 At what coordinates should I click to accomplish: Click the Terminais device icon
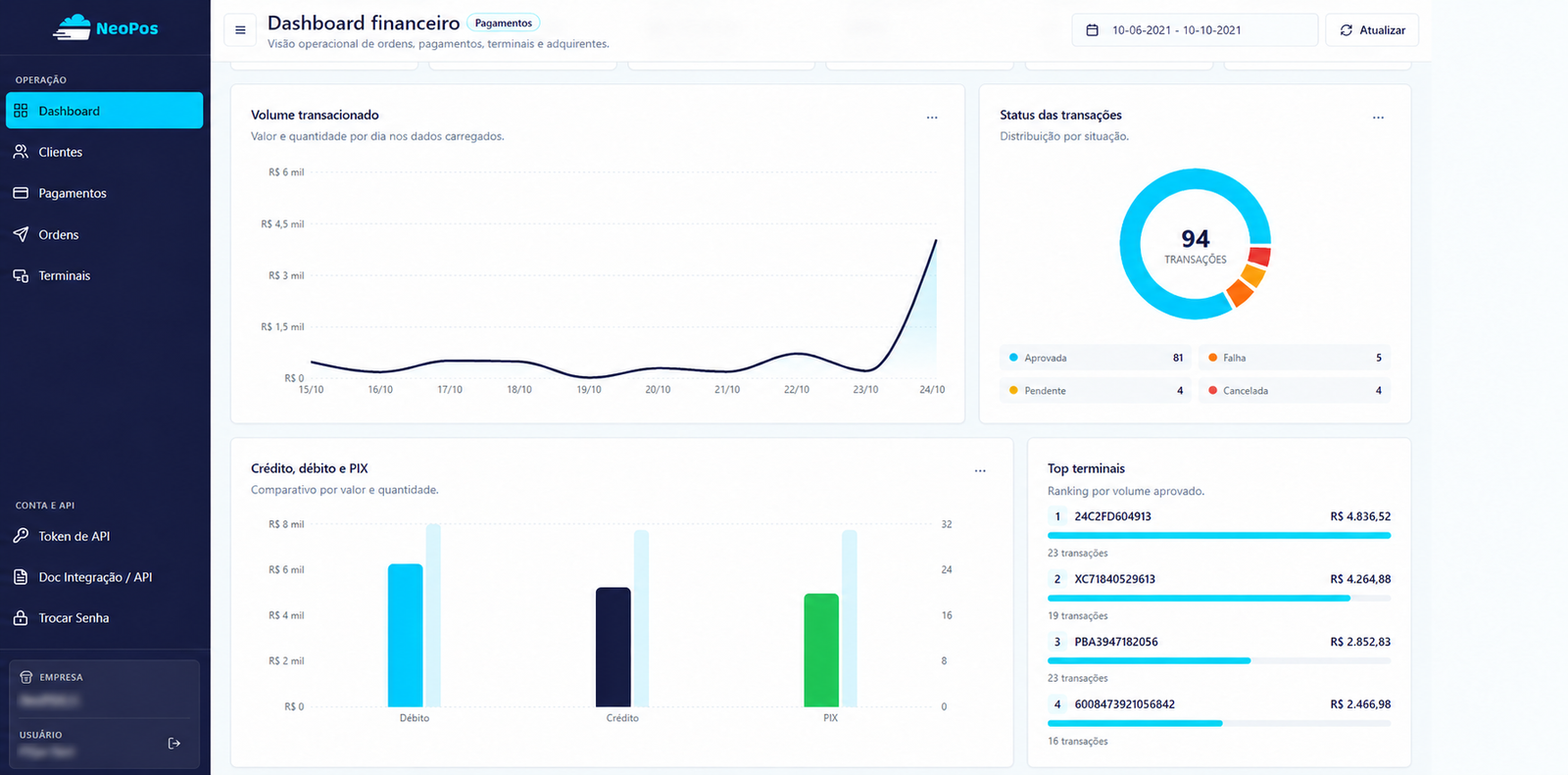click(21, 275)
